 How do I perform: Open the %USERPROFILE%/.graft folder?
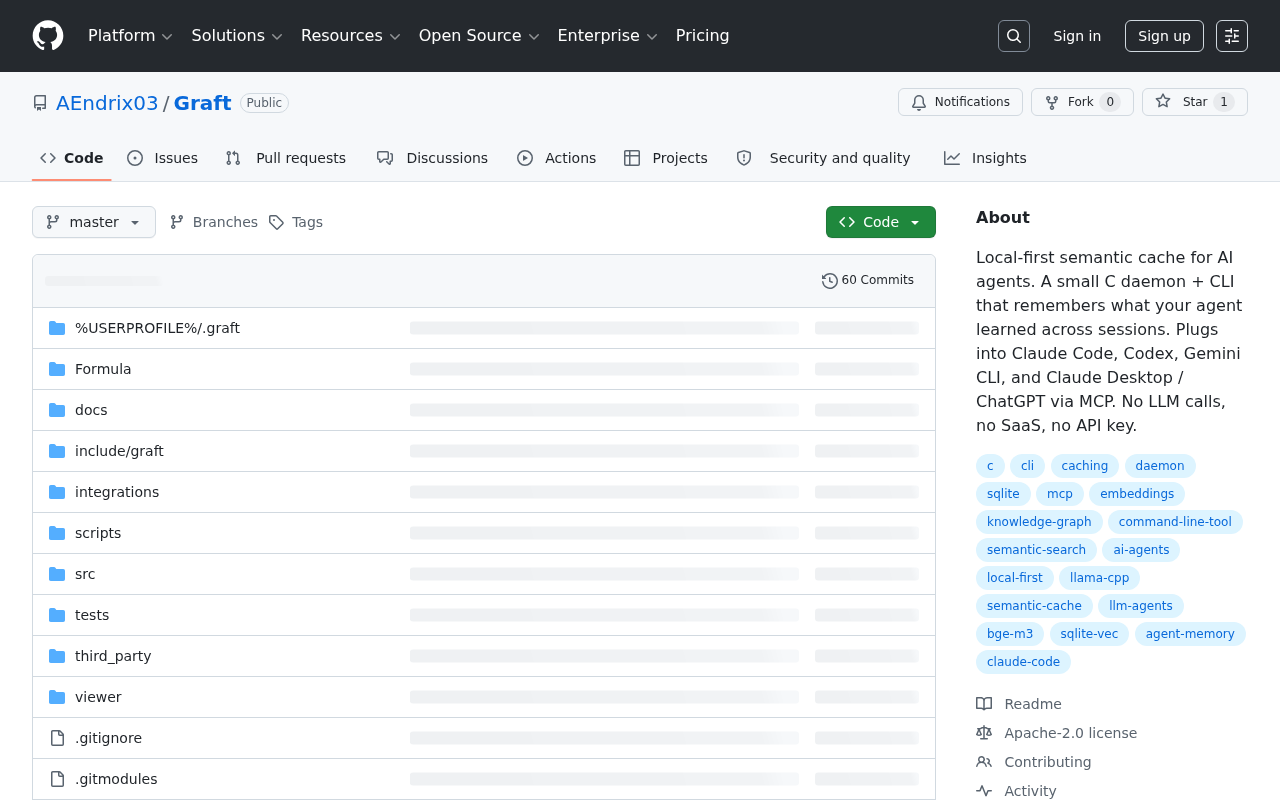pos(157,328)
